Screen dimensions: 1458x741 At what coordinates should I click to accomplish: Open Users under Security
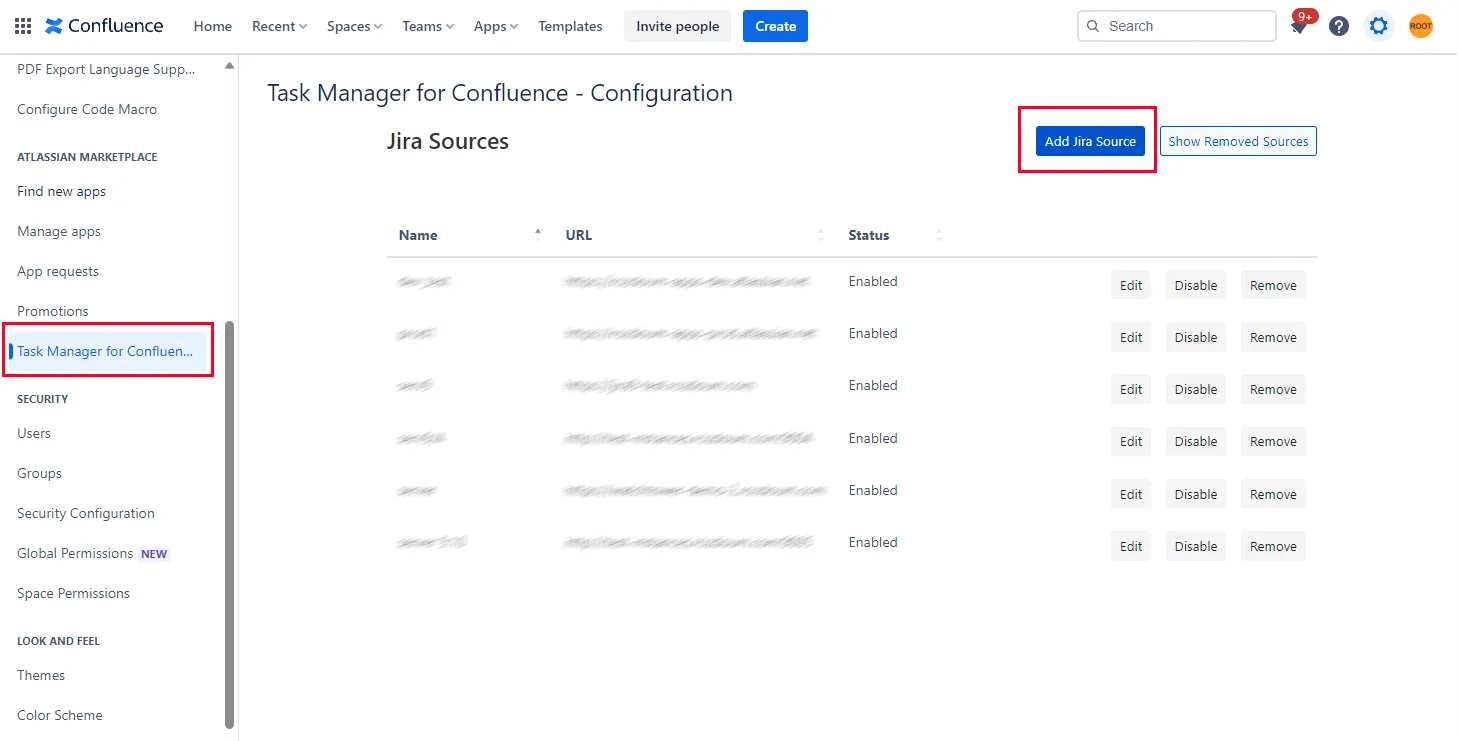coord(34,433)
